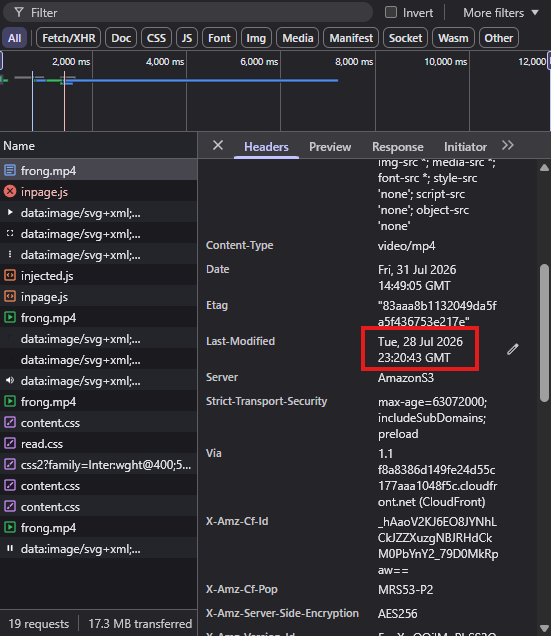Click the headers panel scrollbar thumb
Screen dimensions: 551x636
point(545,333)
